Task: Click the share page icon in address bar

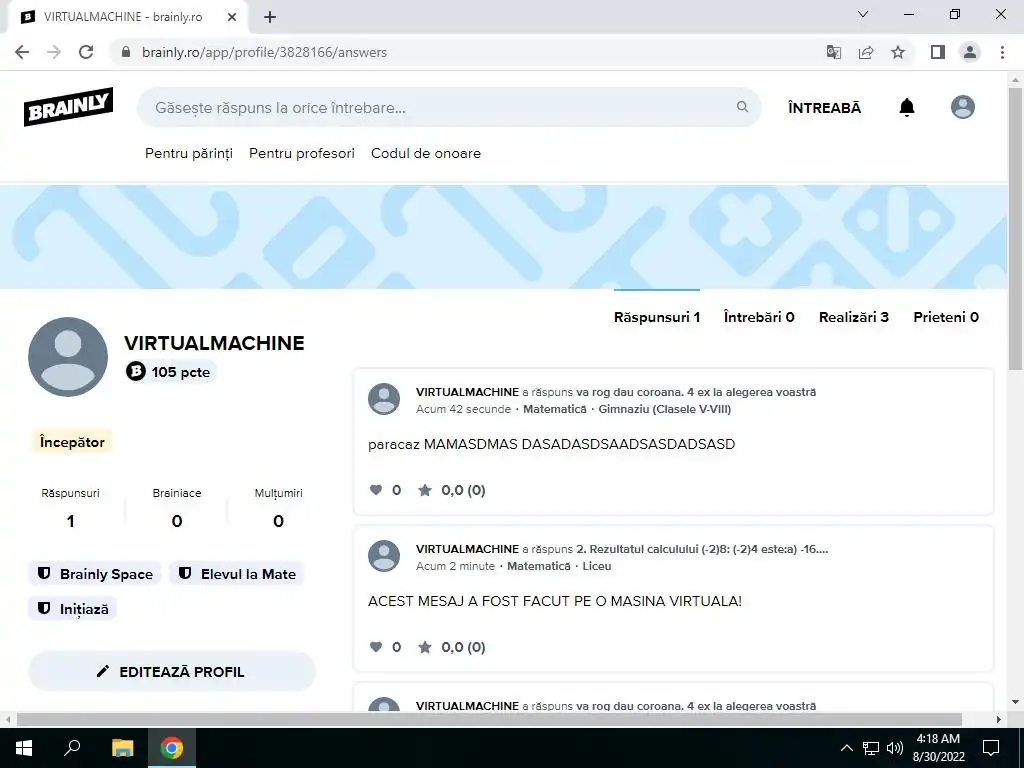Action: [x=866, y=52]
